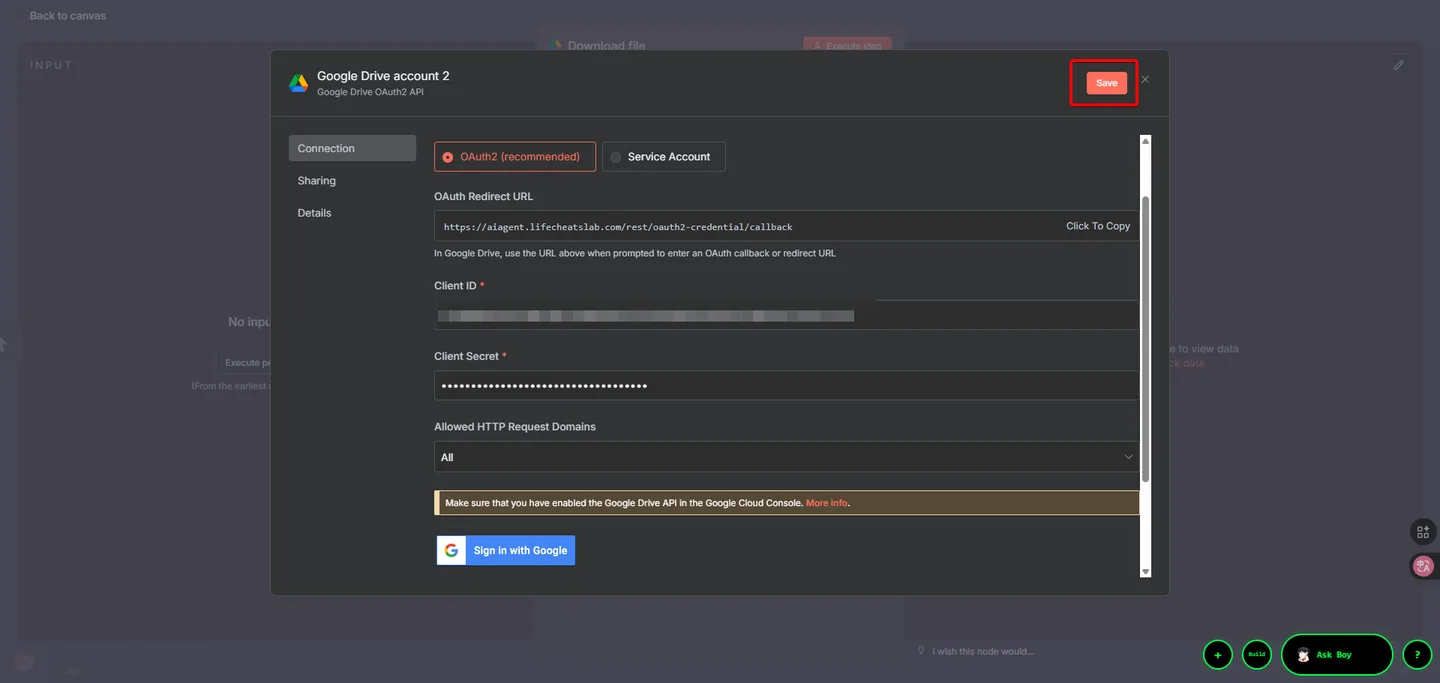Screen dimensions: 1440x683
Task: Click Execute step button in background node
Action: 847,45
